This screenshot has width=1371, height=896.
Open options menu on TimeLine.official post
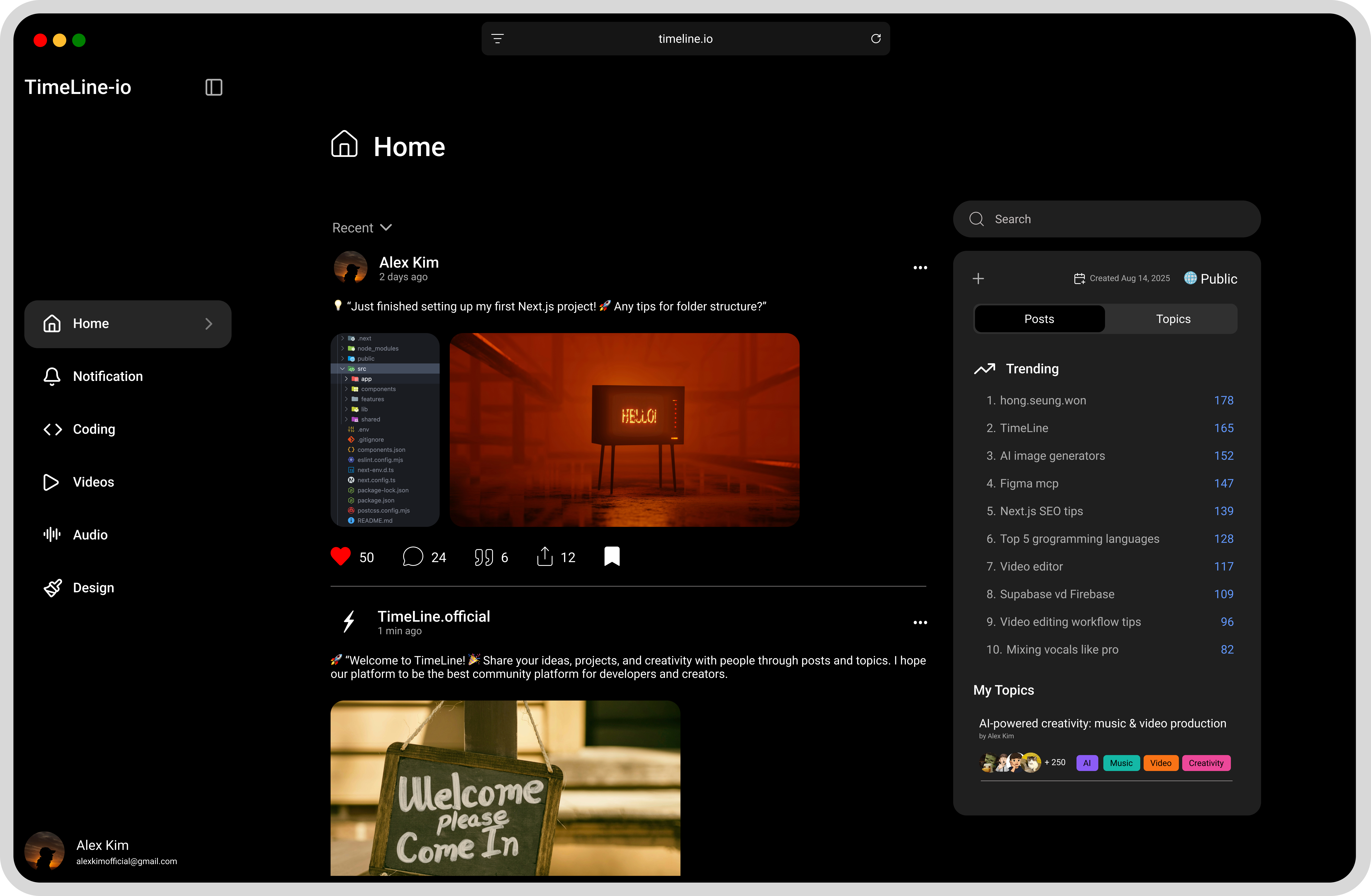pyautogui.click(x=920, y=623)
